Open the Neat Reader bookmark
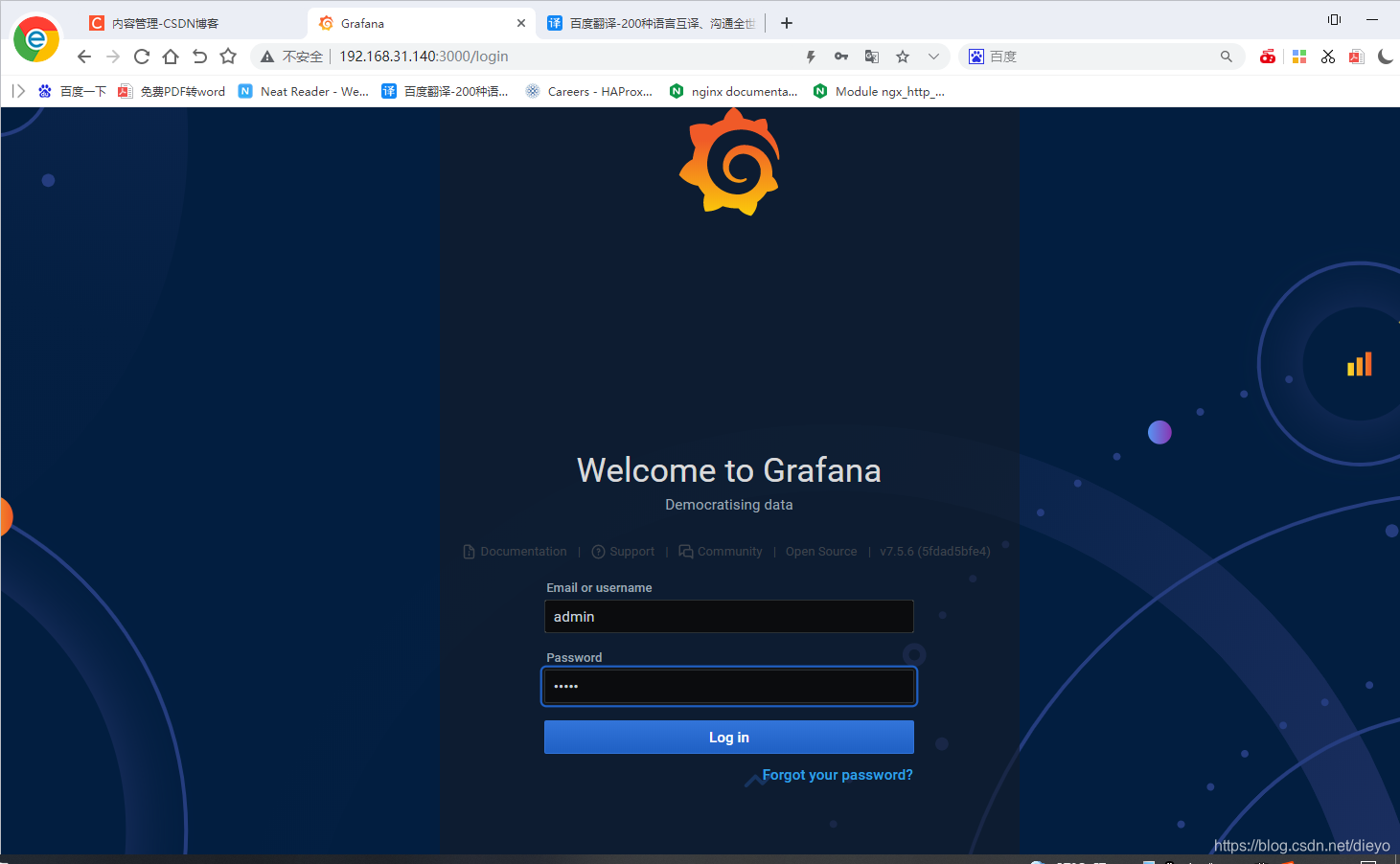This screenshot has height=864, width=1400. [303, 91]
